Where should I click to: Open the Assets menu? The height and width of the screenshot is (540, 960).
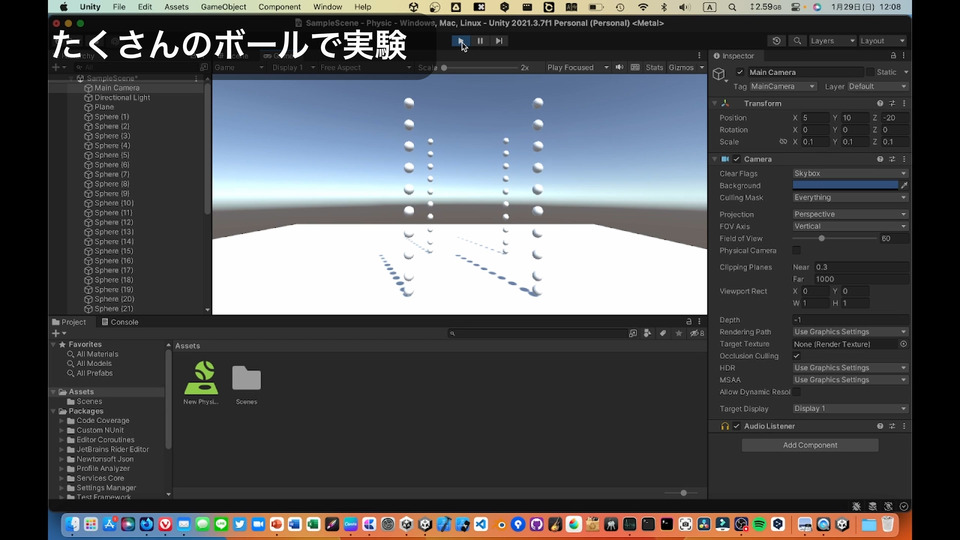pyautogui.click(x=176, y=7)
